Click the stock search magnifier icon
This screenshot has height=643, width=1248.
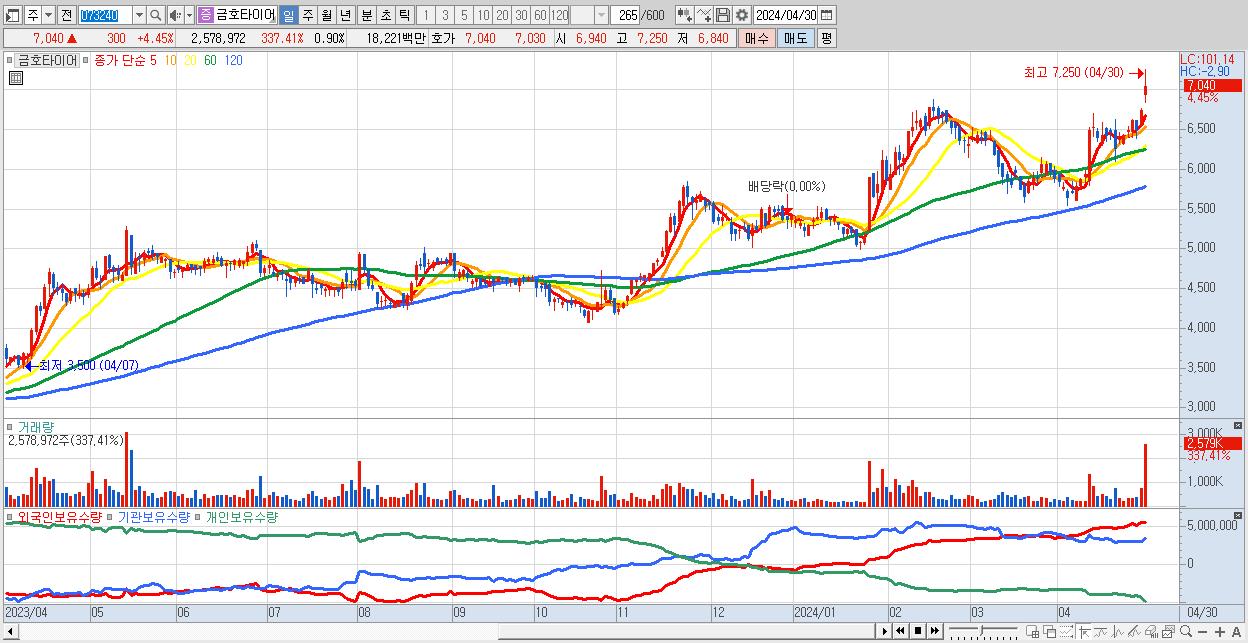click(156, 15)
